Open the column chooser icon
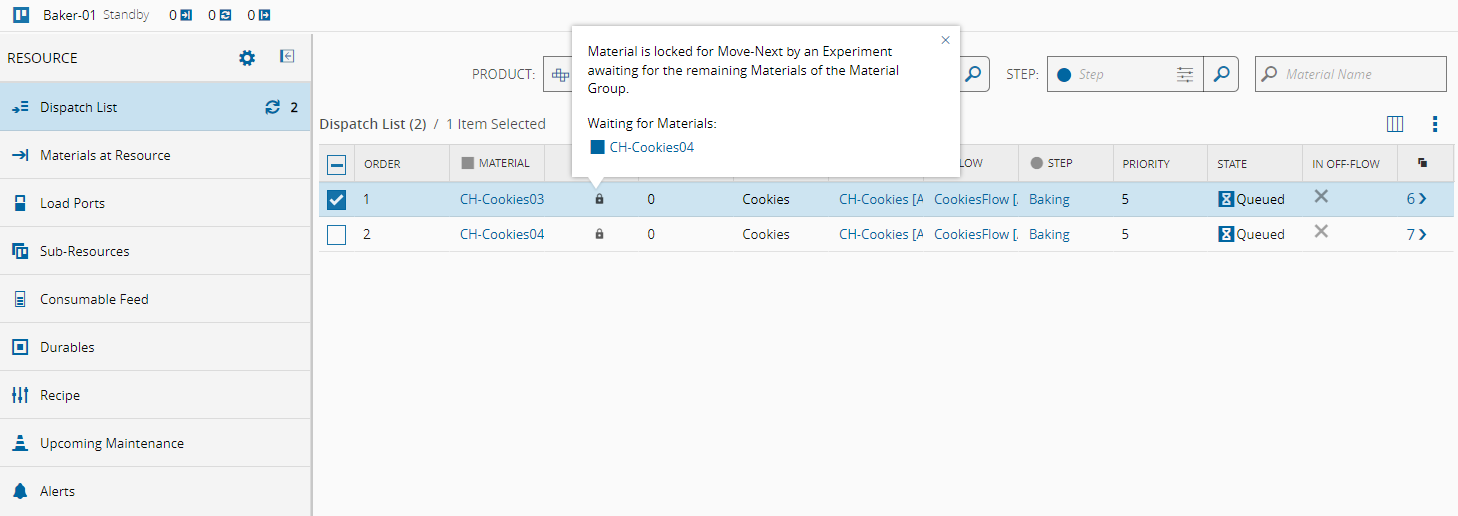Viewport: 1458px width, 516px height. pos(1395,124)
